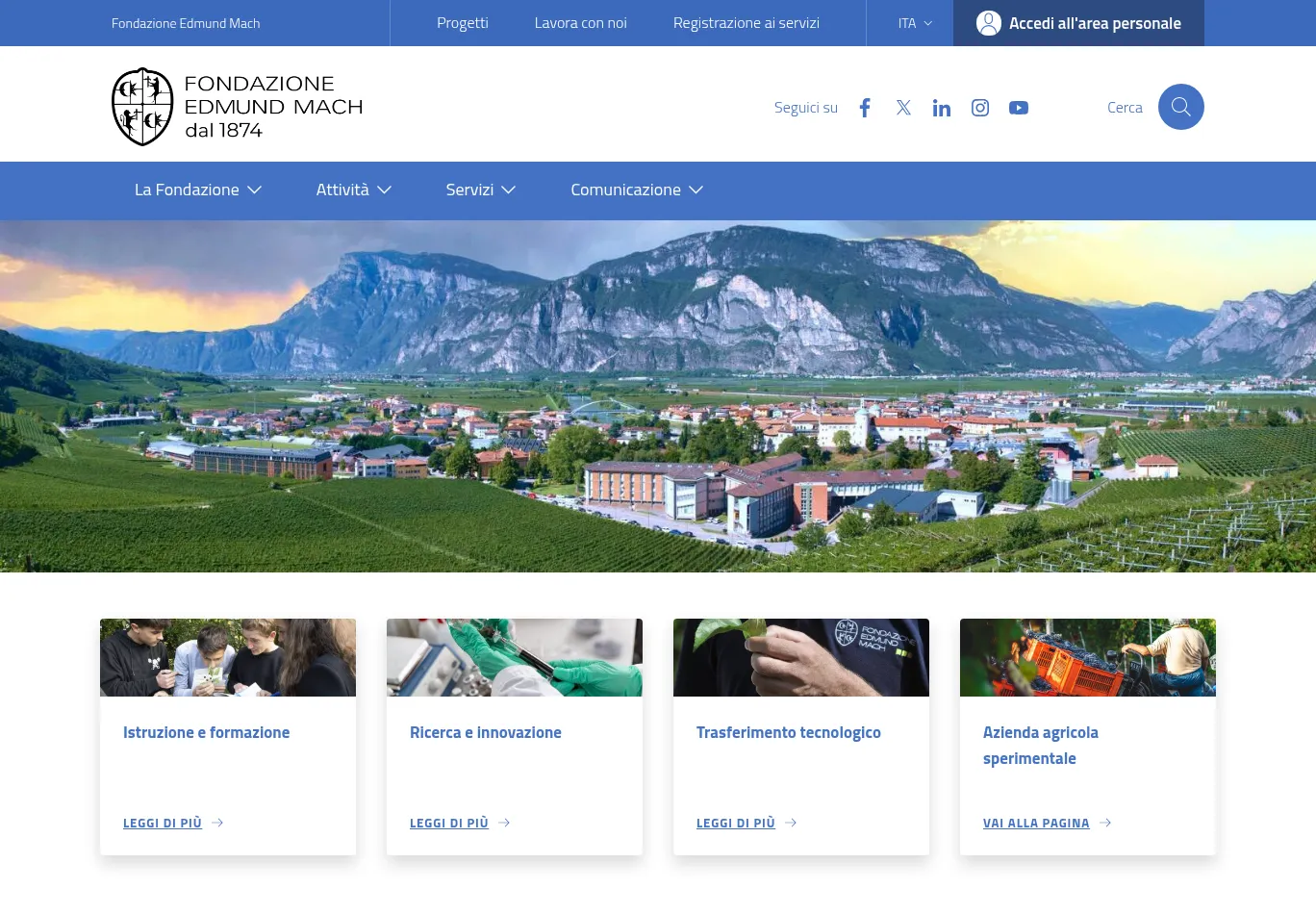Expand the Attività dropdown menu
Screen dimensions: 1316x914
(353, 190)
